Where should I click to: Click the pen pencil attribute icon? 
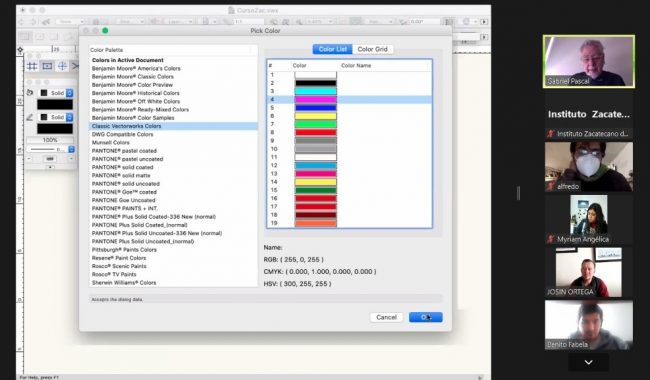click(x=29, y=117)
